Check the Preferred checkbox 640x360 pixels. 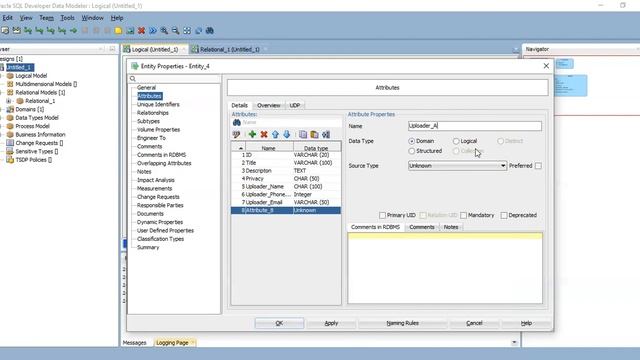coord(538,166)
